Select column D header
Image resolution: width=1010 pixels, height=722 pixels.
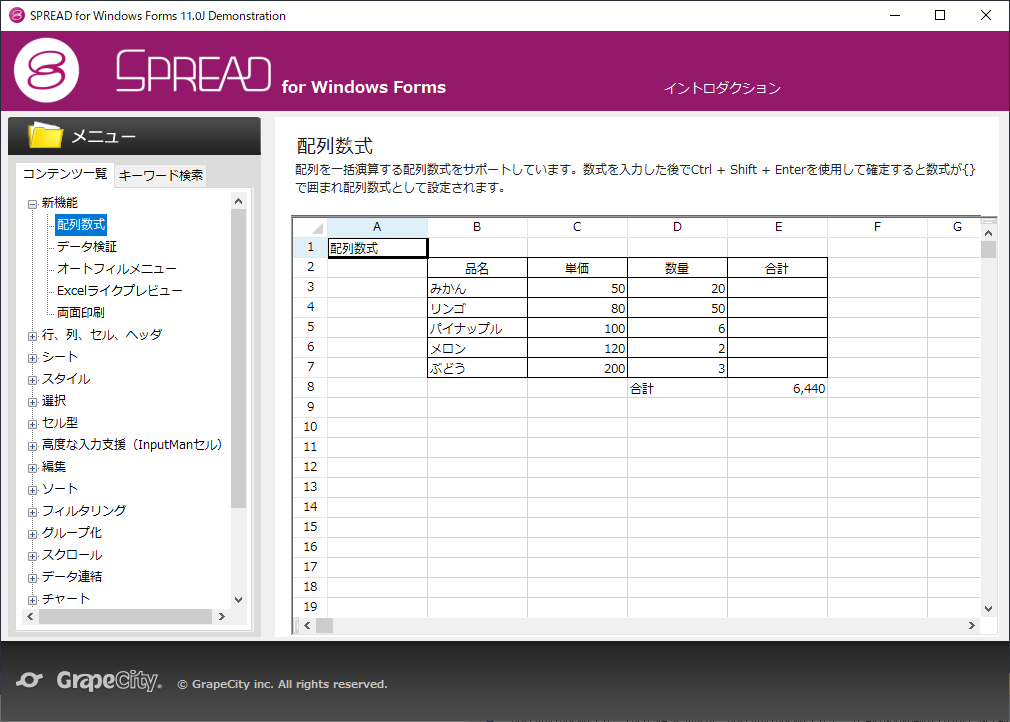pyautogui.click(x=677, y=227)
